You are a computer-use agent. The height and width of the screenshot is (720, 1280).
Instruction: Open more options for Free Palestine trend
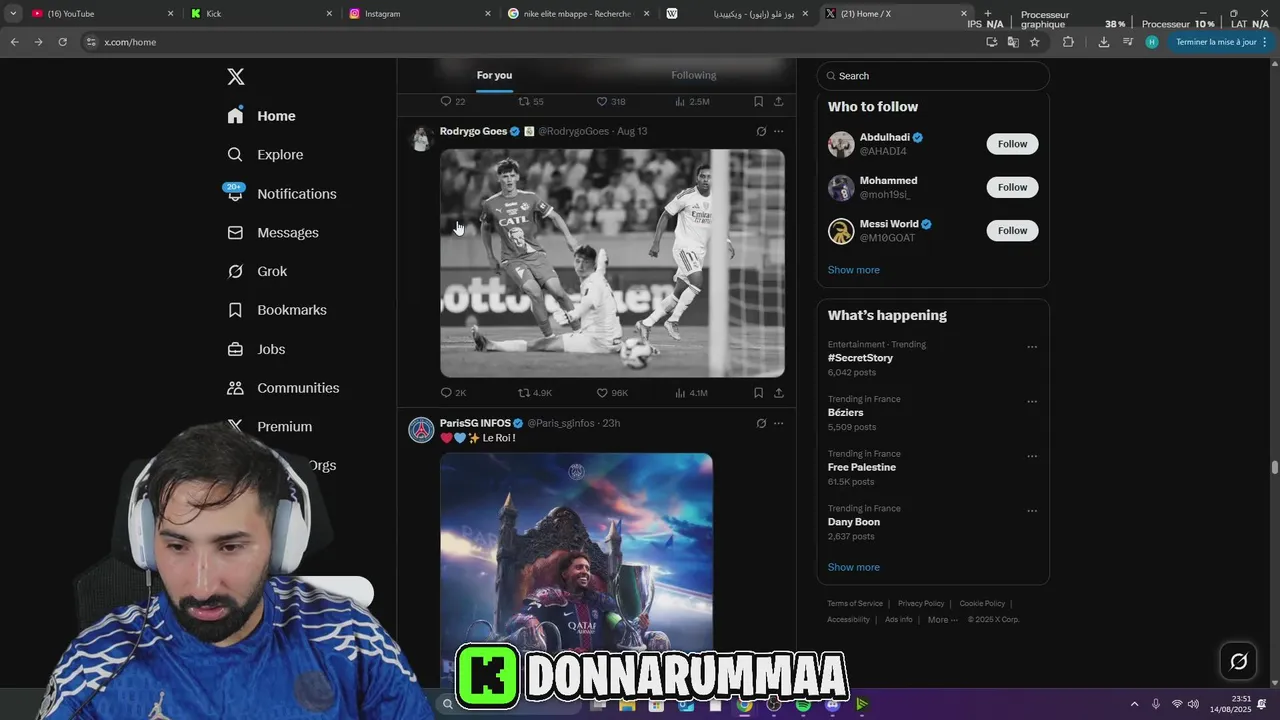[x=1032, y=457]
